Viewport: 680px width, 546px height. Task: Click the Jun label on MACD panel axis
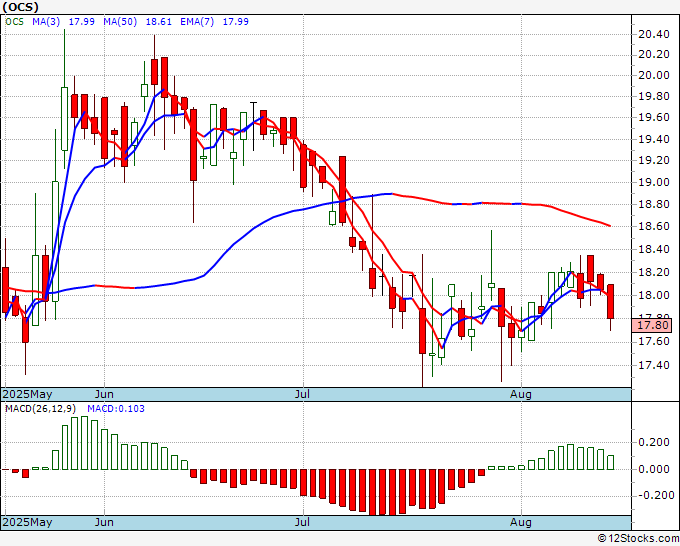(x=104, y=522)
